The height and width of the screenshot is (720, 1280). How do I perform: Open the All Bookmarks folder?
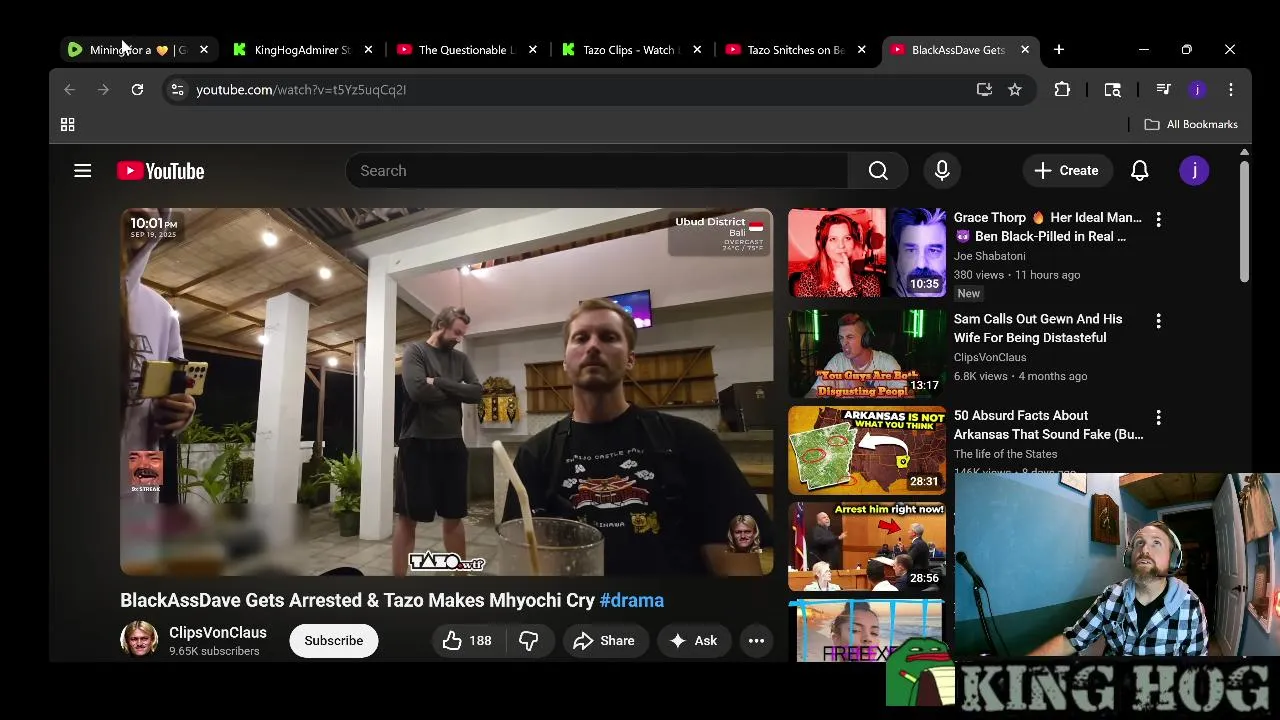coord(1191,125)
